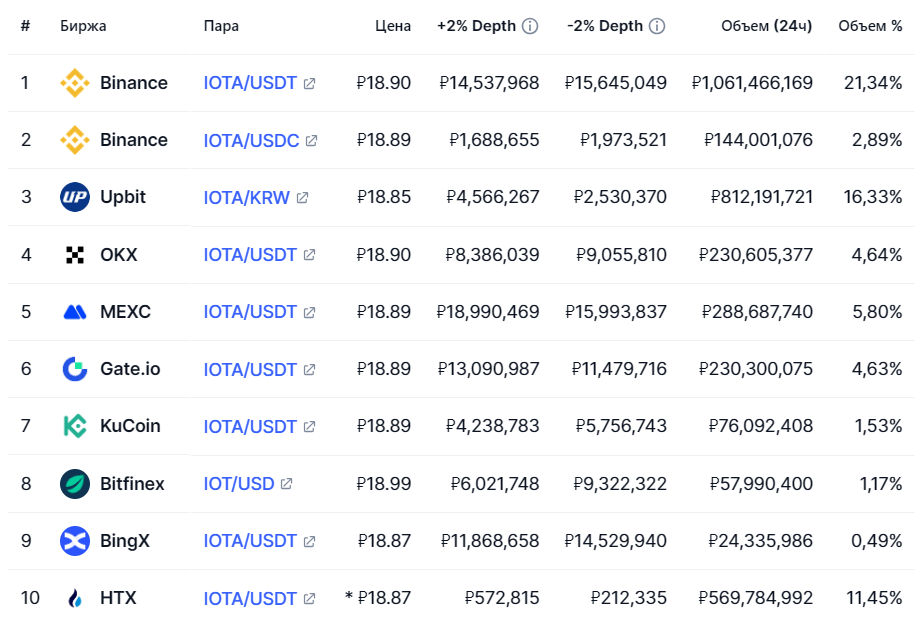Open the IOT/USD pair on Bitfinex
This screenshot has width=915, height=618.
coord(239,484)
